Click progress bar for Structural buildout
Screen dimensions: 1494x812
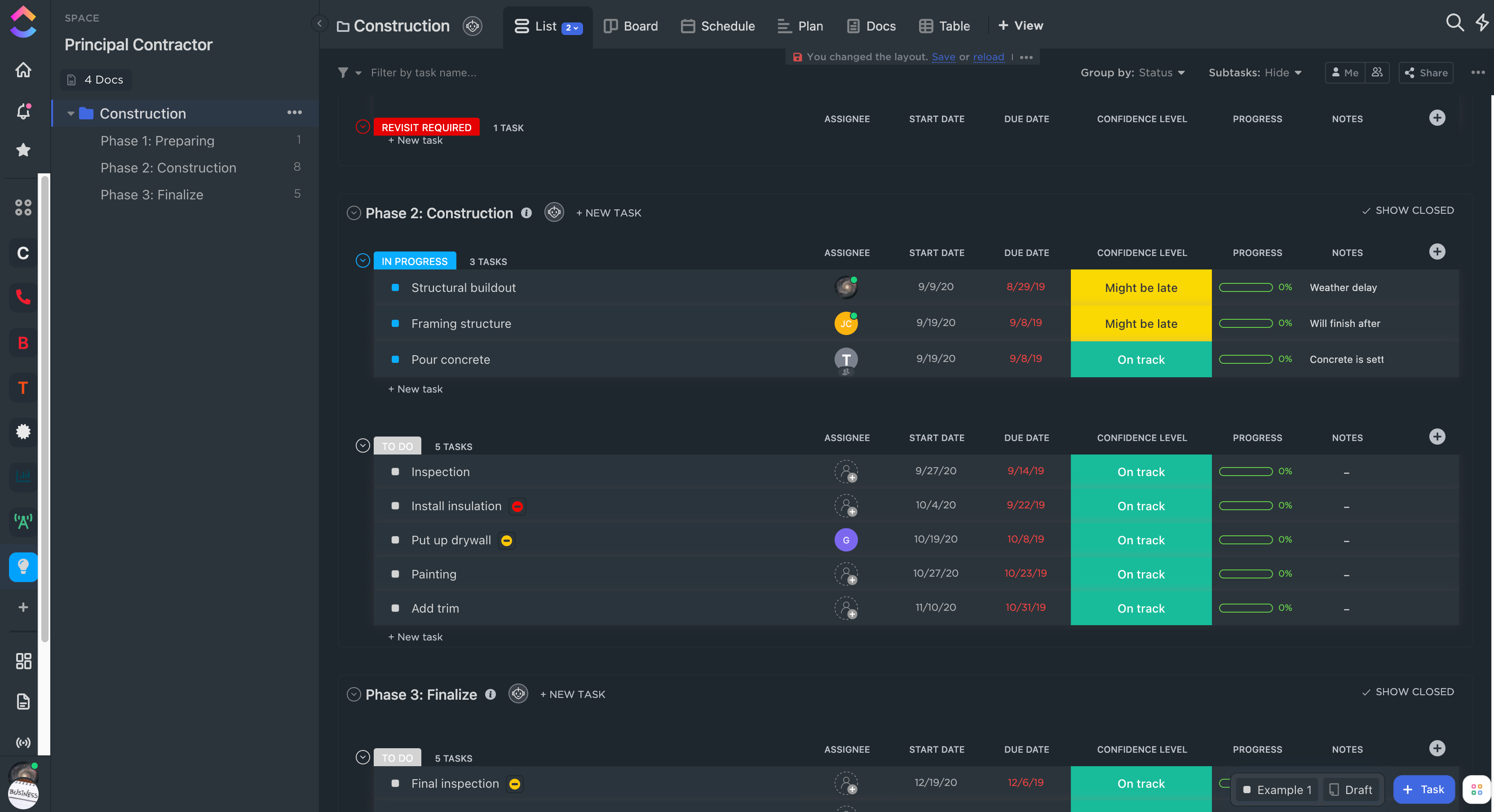click(1246, 288)
